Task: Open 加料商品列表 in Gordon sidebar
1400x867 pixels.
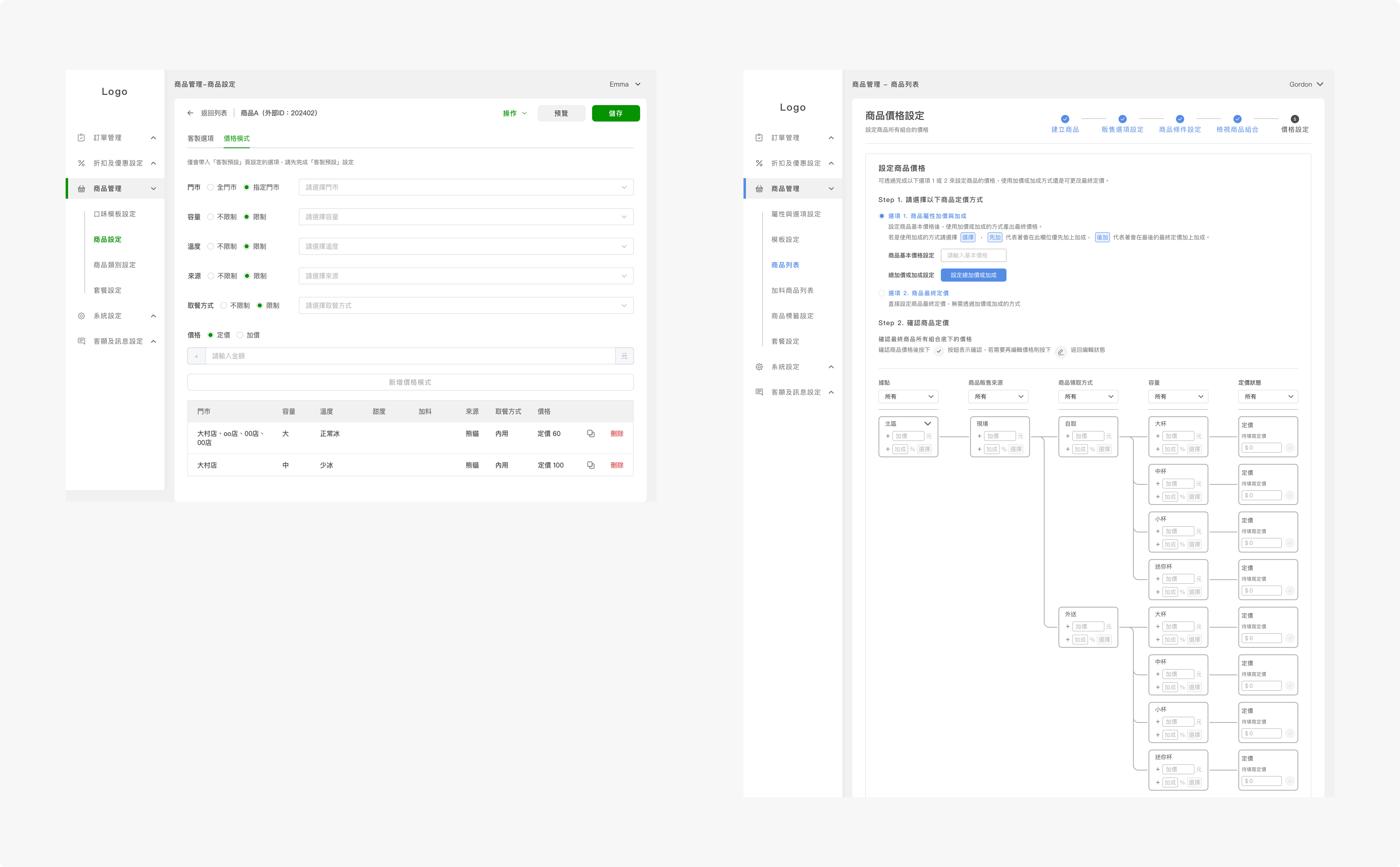Action: (793, 291)
